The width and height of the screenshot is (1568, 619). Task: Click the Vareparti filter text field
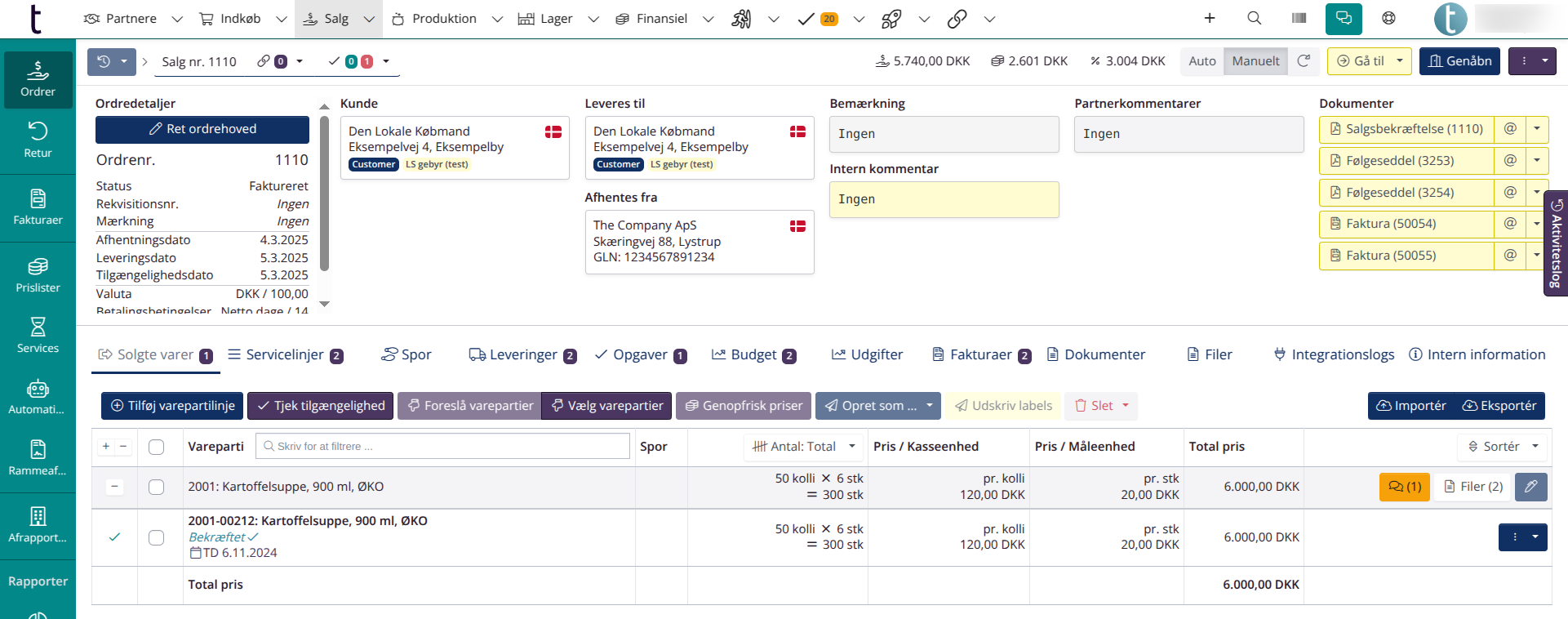click(x=443, y=447)
